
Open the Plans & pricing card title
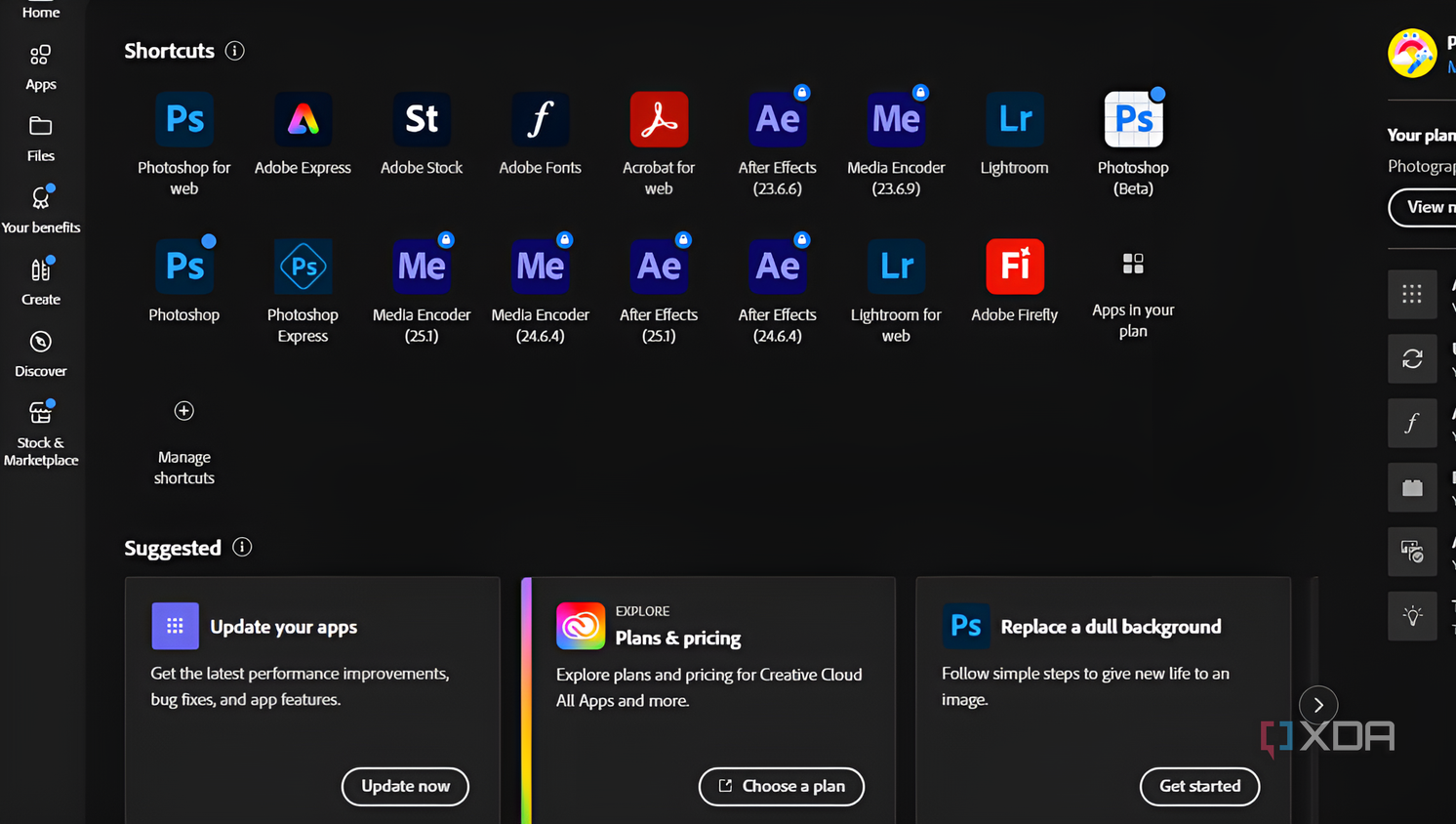pyautogui.click(x=678, y=638)
